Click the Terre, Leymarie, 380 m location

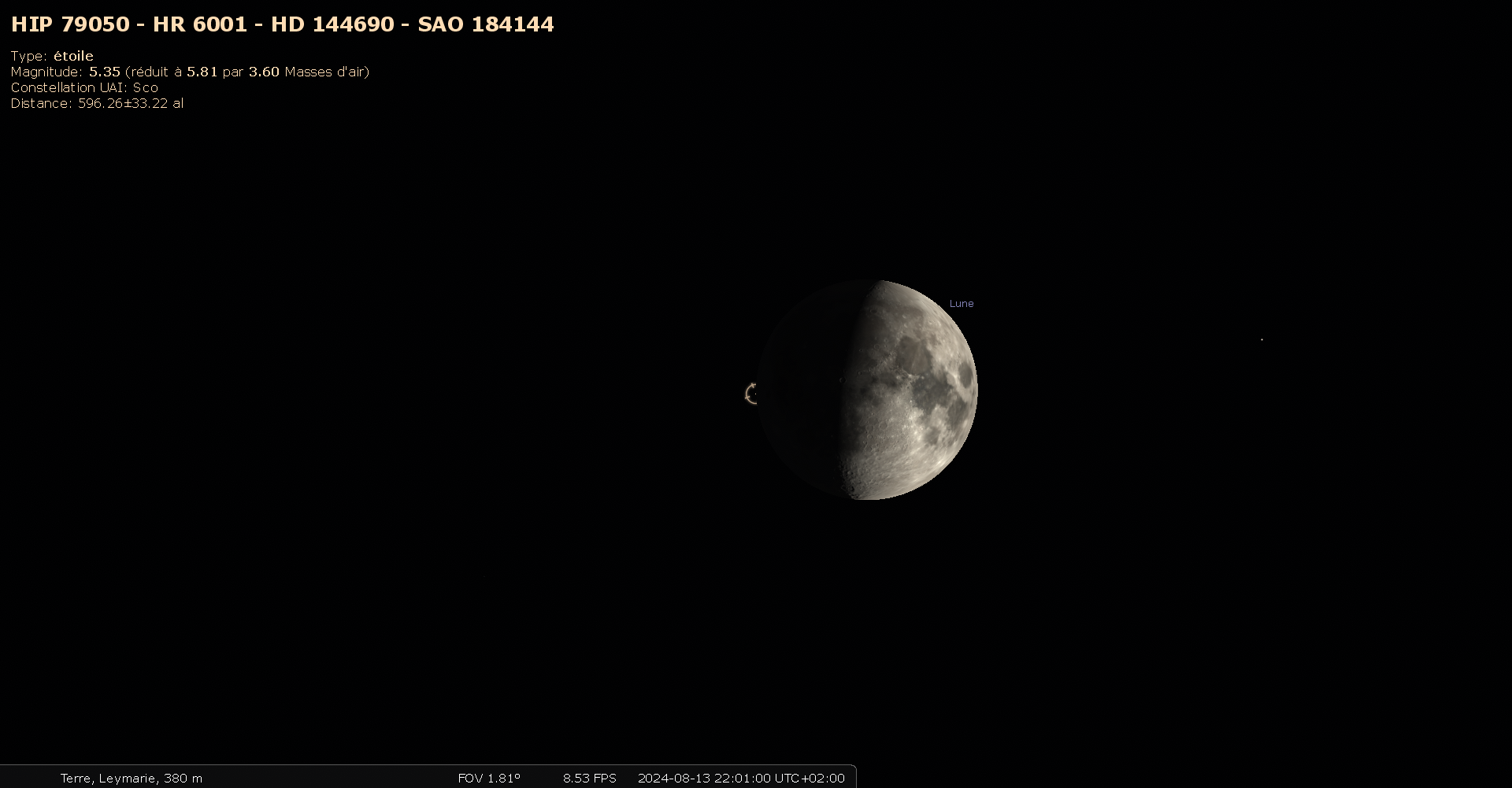[x=132, y=778]
